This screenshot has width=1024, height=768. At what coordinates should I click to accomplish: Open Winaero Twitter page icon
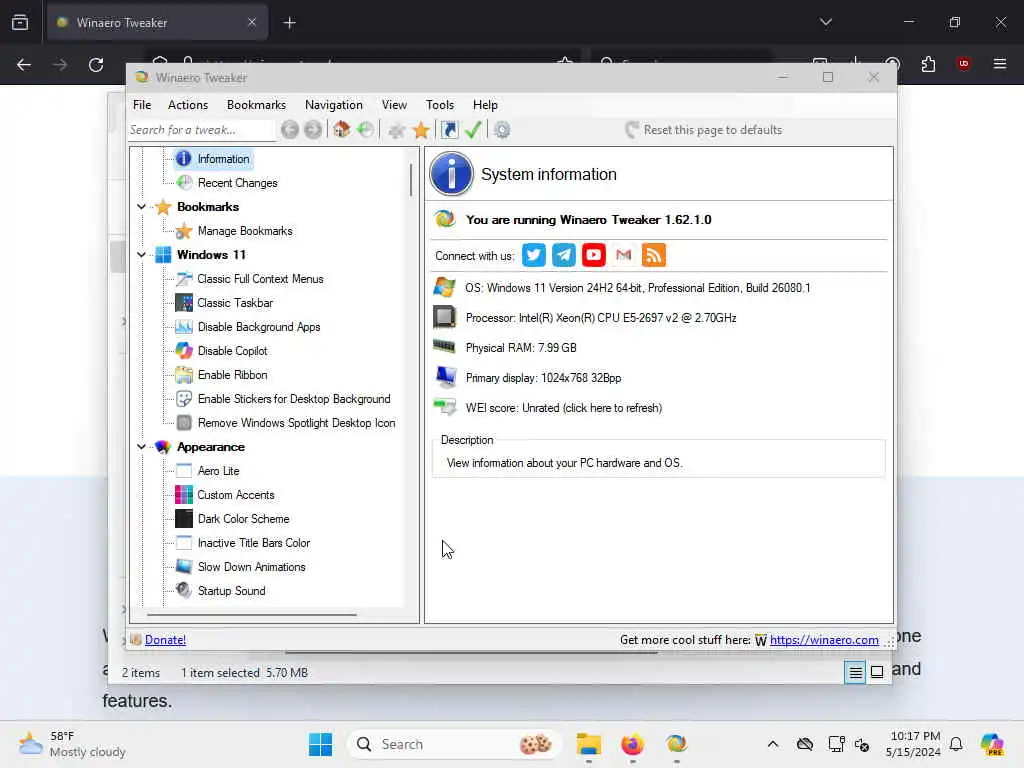pyautogui.click(x=534, y=255)
